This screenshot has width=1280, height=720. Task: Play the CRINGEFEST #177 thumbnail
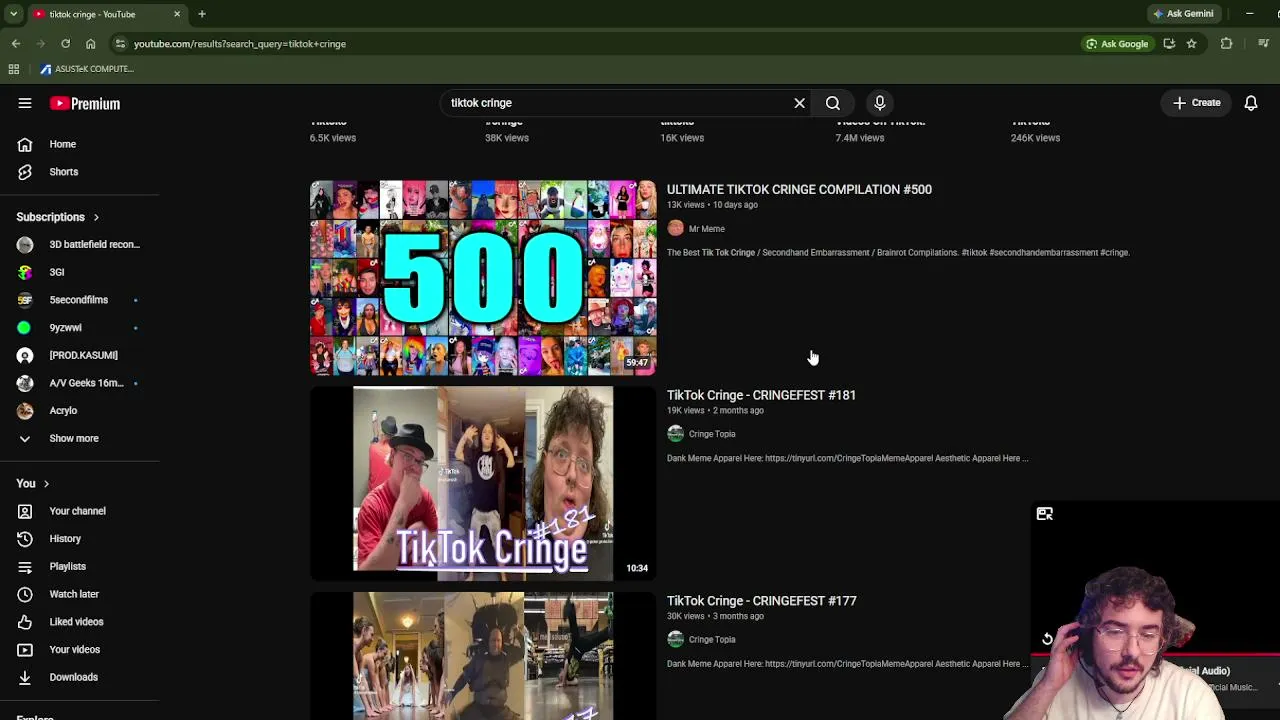click(483, 656)
